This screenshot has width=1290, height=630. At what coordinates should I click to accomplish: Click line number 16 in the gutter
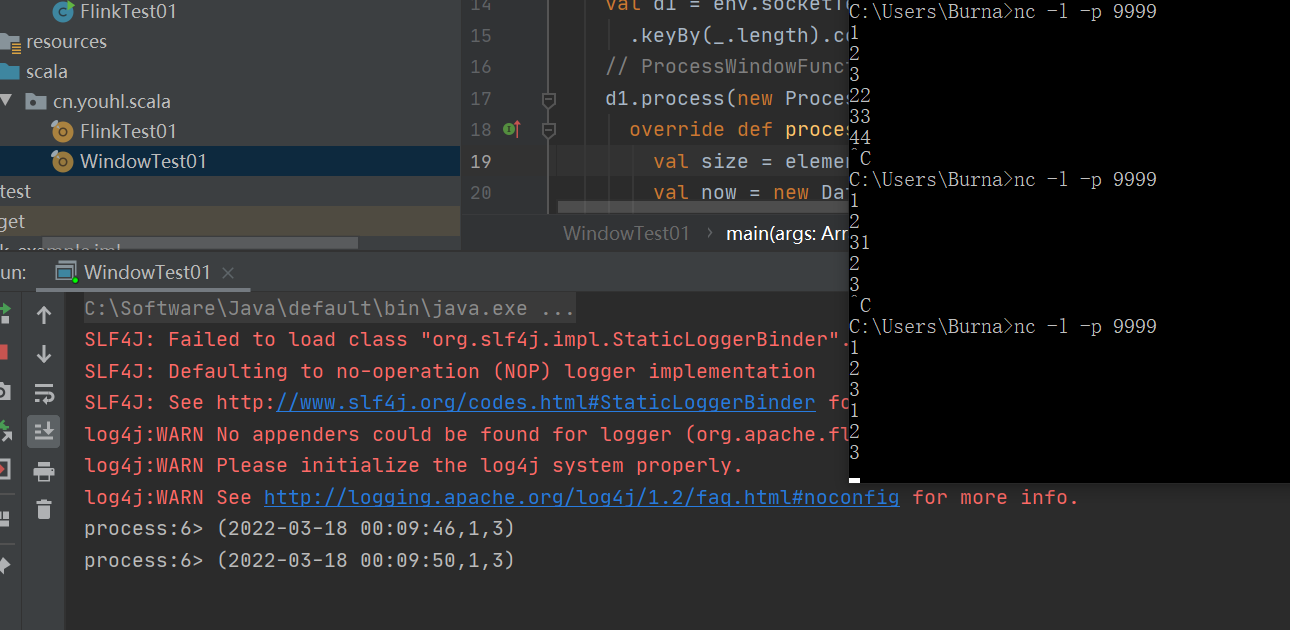coord(480,67)
